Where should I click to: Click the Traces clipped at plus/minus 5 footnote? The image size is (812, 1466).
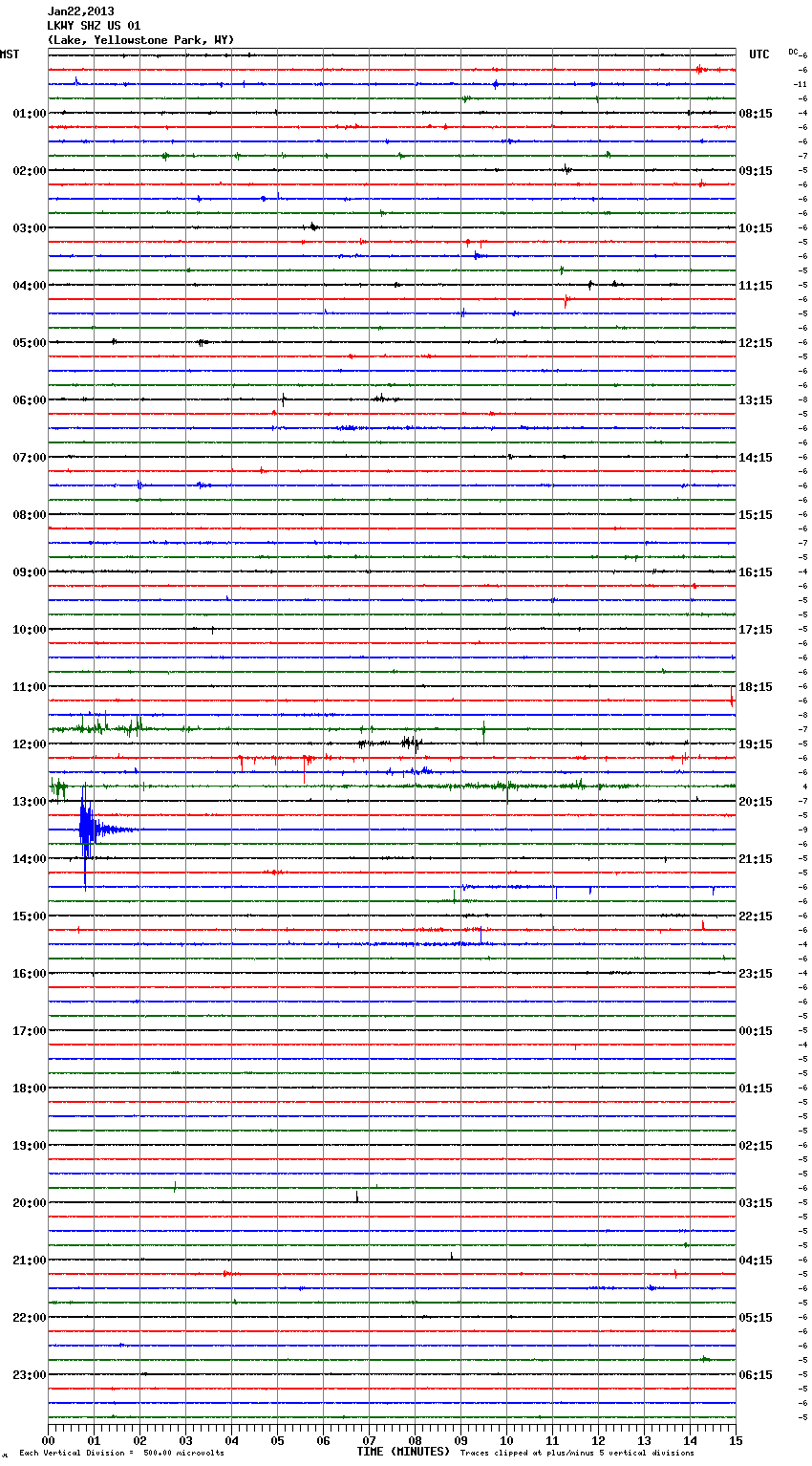click(577, 1454)
